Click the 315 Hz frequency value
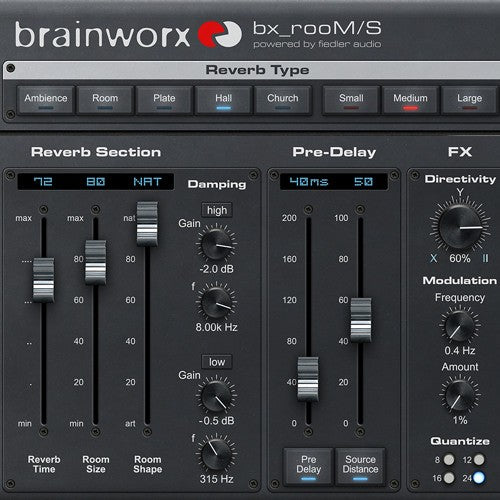Screen dimensions: 500x500 (216, 479)
